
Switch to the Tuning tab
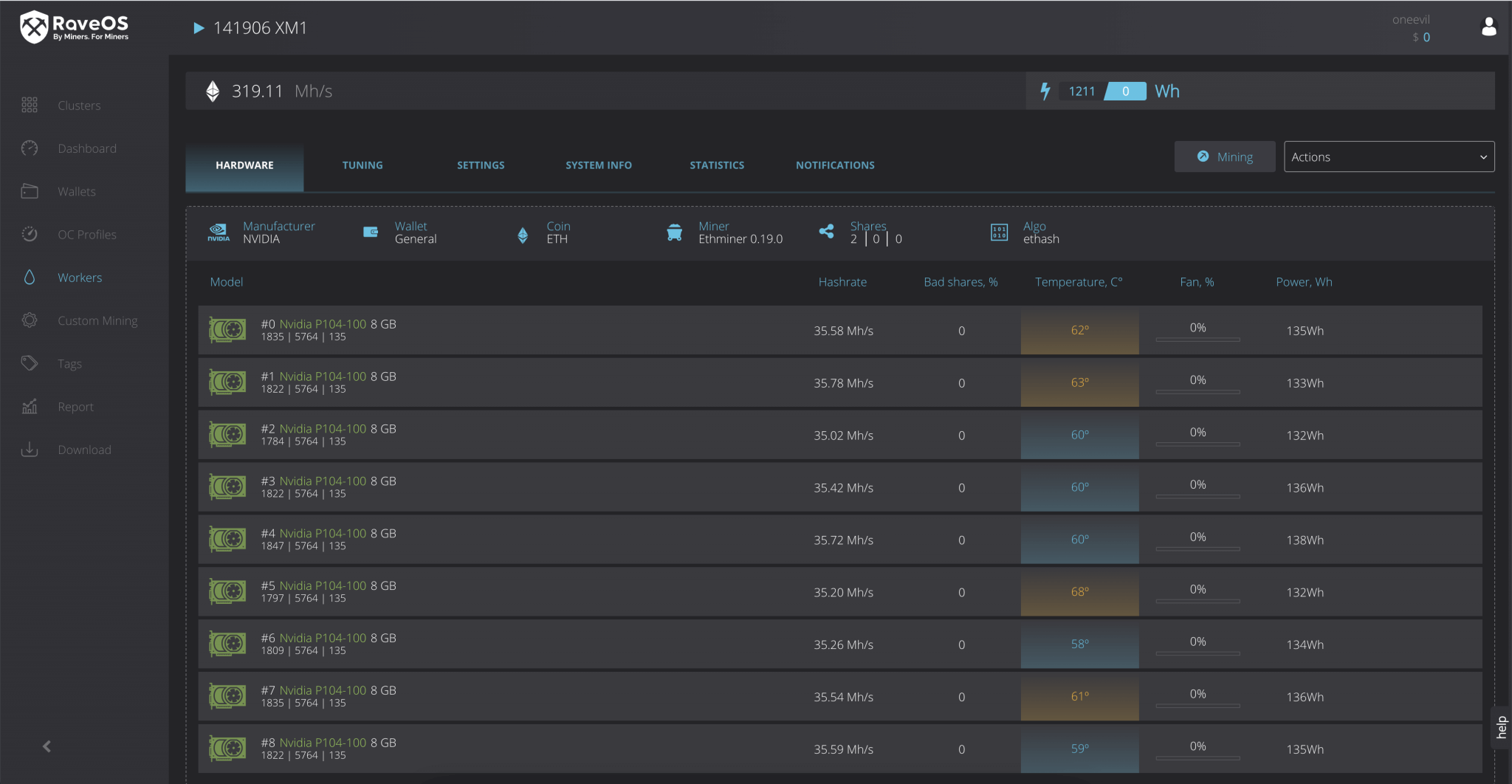[x=362, y=165]
